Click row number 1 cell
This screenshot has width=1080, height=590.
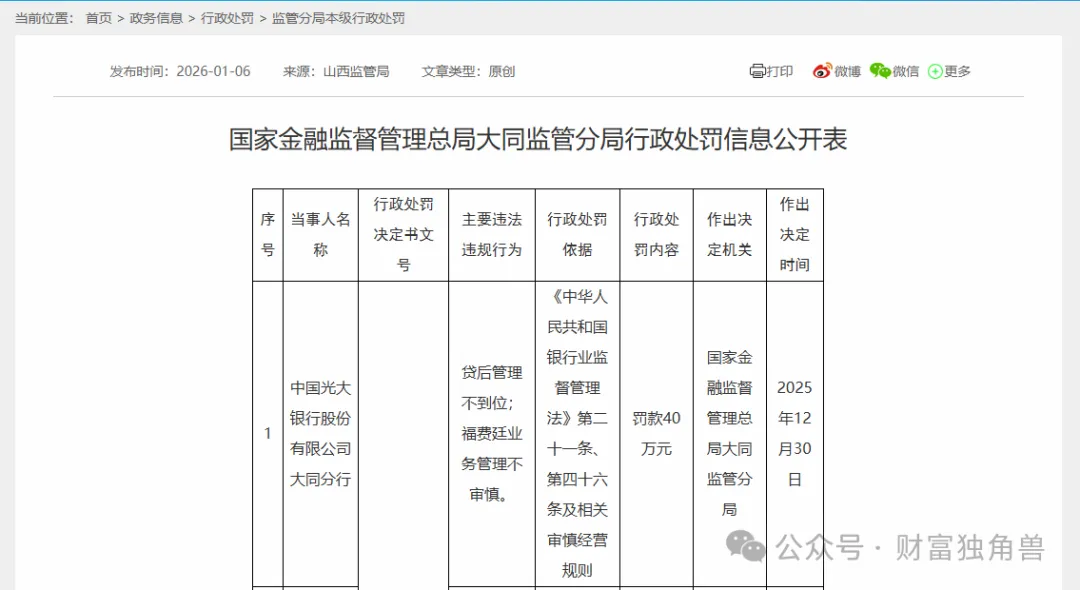pyautogui.click(x=268, y=434)
